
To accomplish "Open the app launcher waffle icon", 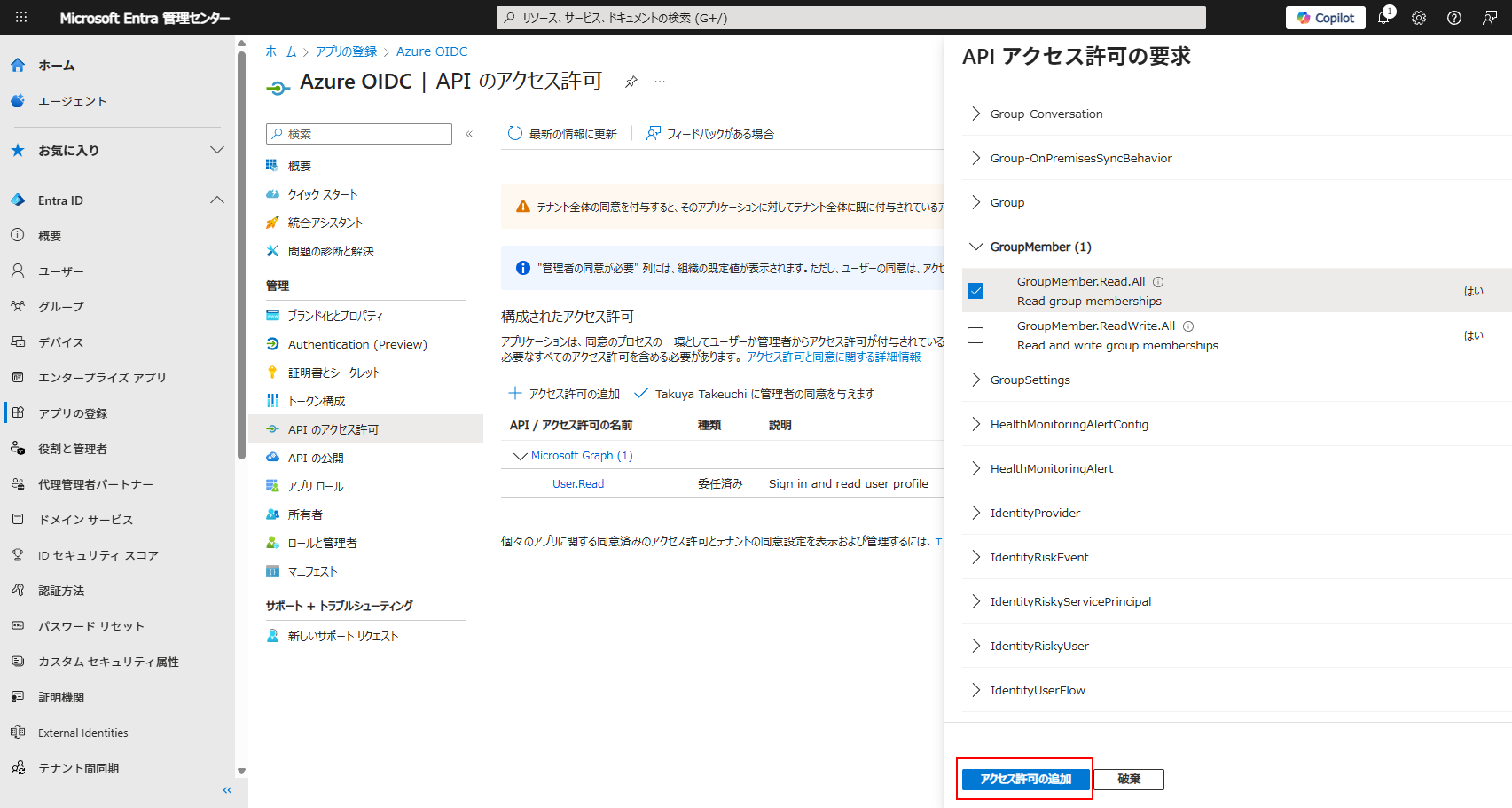I will pos(21,18).
